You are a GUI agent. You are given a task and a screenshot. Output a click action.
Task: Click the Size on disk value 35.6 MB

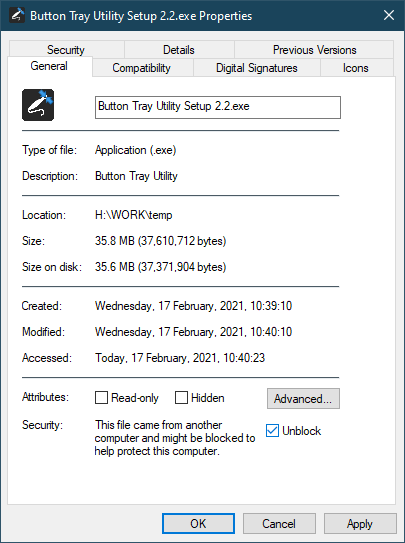(161, 267)
